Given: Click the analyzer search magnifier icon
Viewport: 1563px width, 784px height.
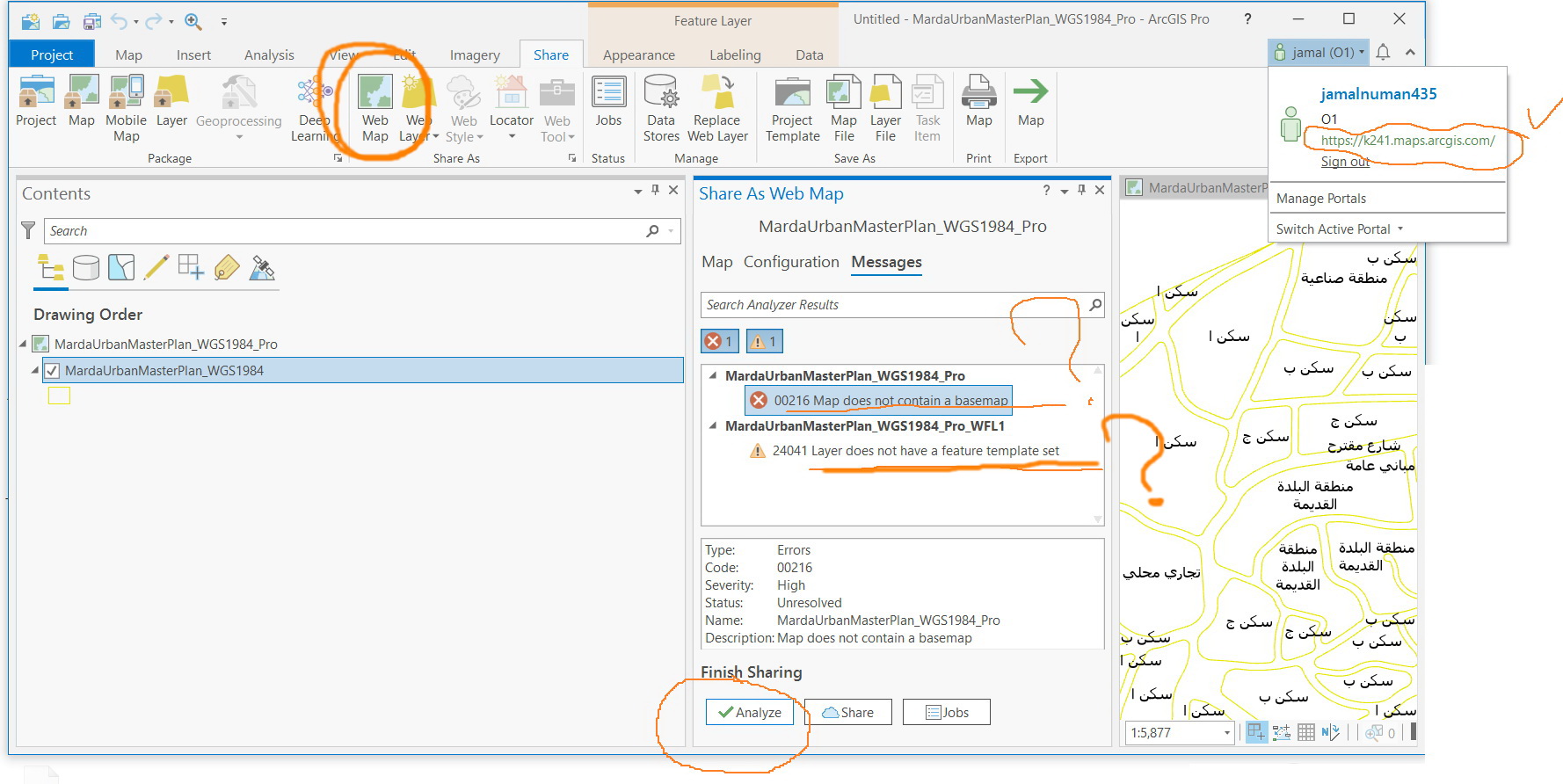Looking at the screenshot, I should [1095, 305].
